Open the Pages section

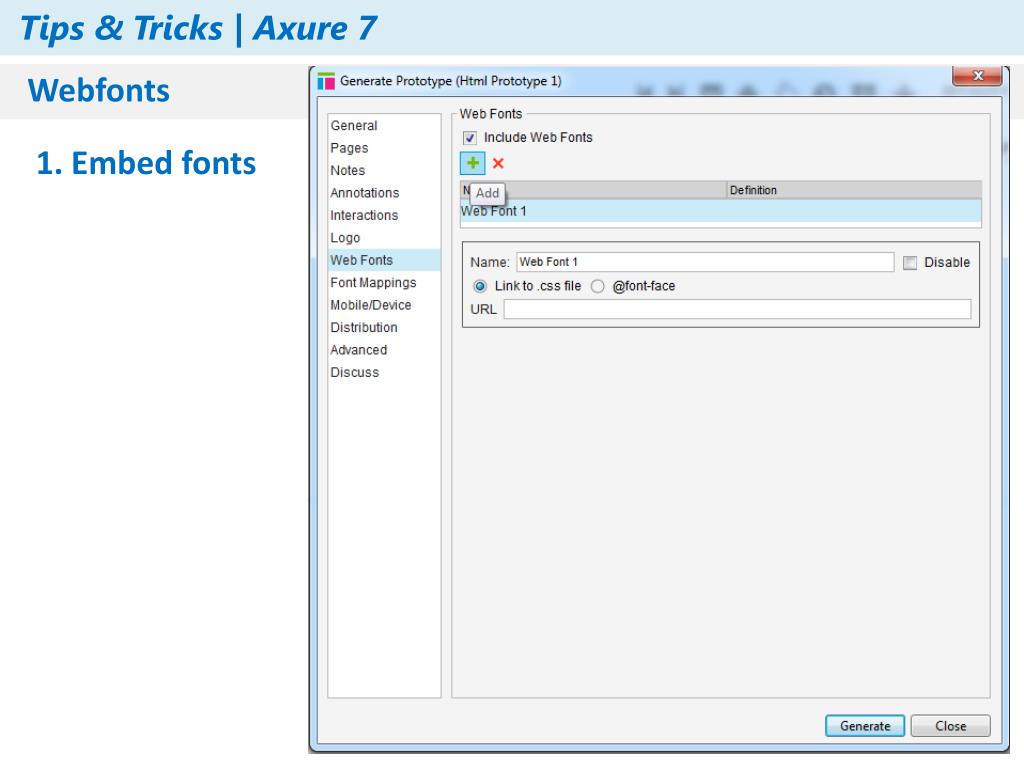(384, 148)
